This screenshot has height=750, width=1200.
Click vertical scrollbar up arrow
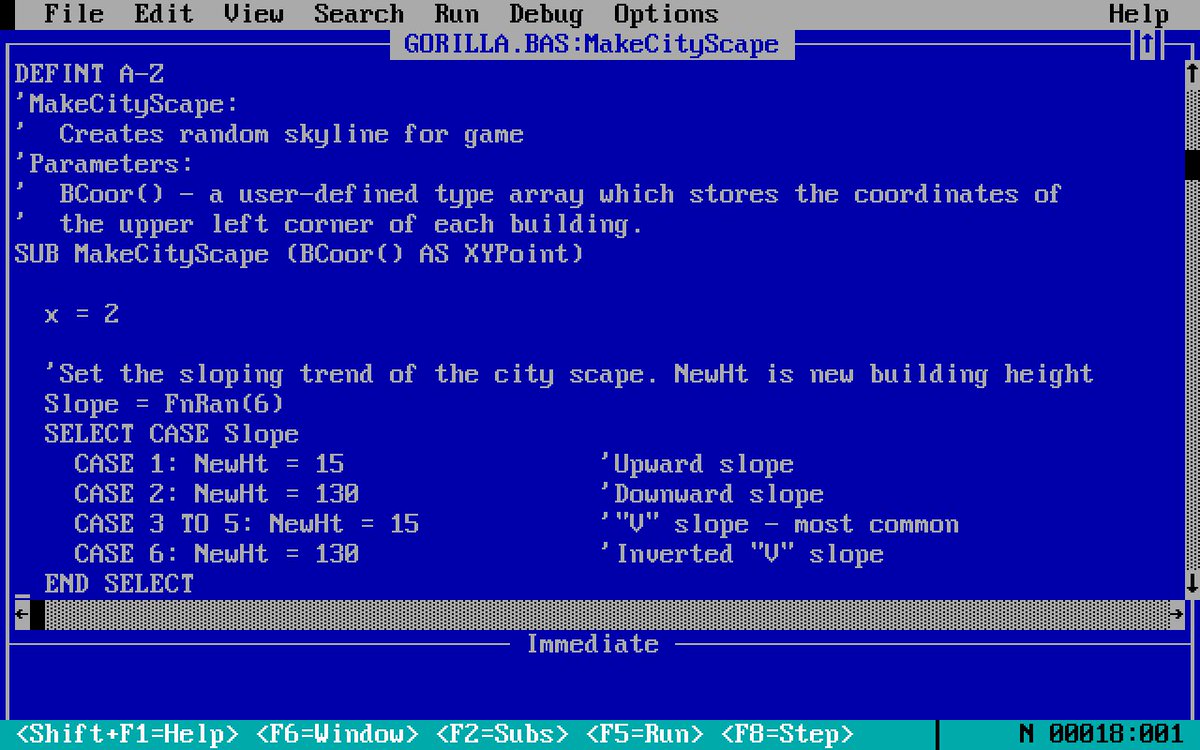[1192, 74]
